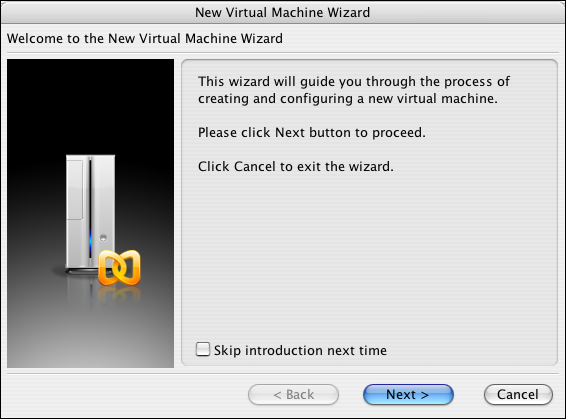Viewport: 566px width, 419px height.
Task: Click the 'Skip introduction next time' label text
Action: pos(300,350)
